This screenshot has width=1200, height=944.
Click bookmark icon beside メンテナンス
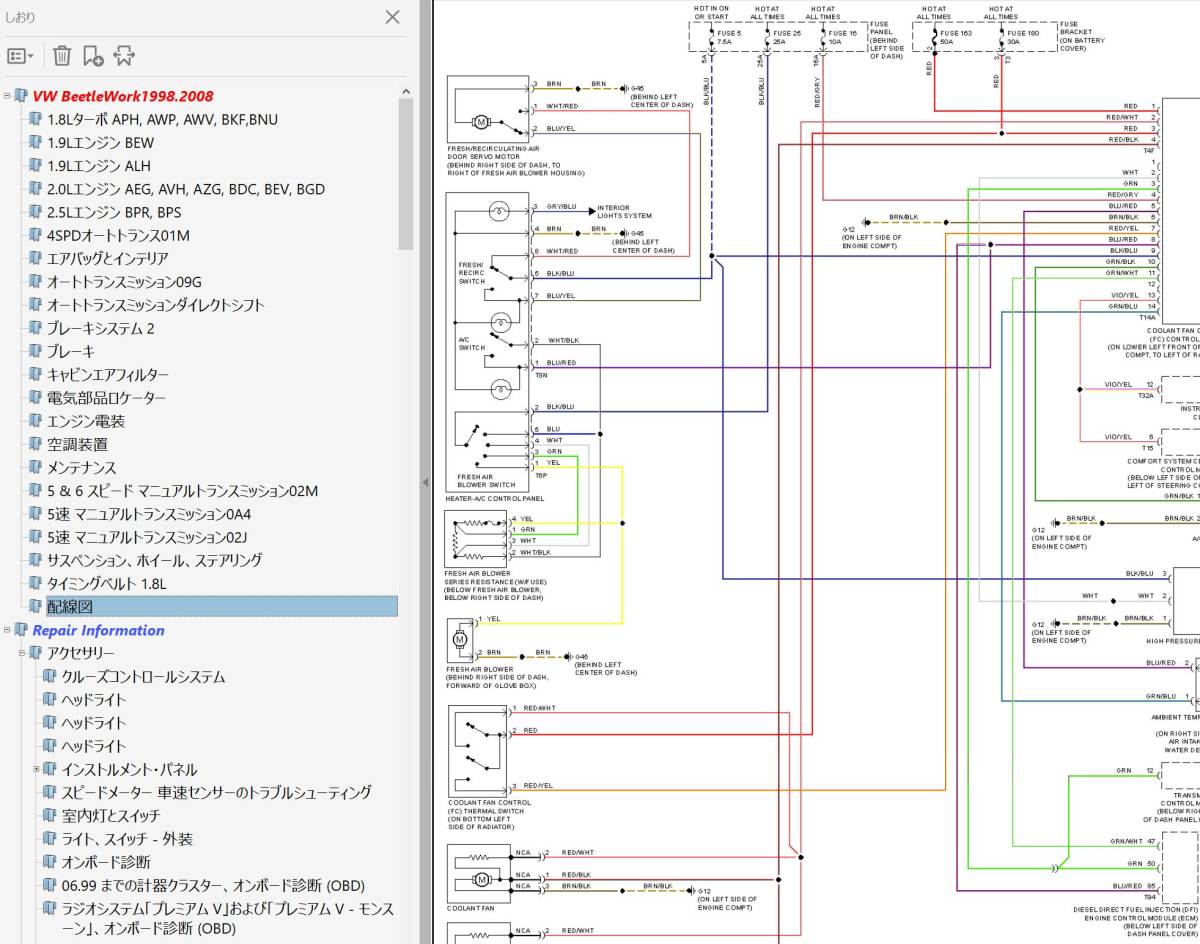tap(36, 467)
